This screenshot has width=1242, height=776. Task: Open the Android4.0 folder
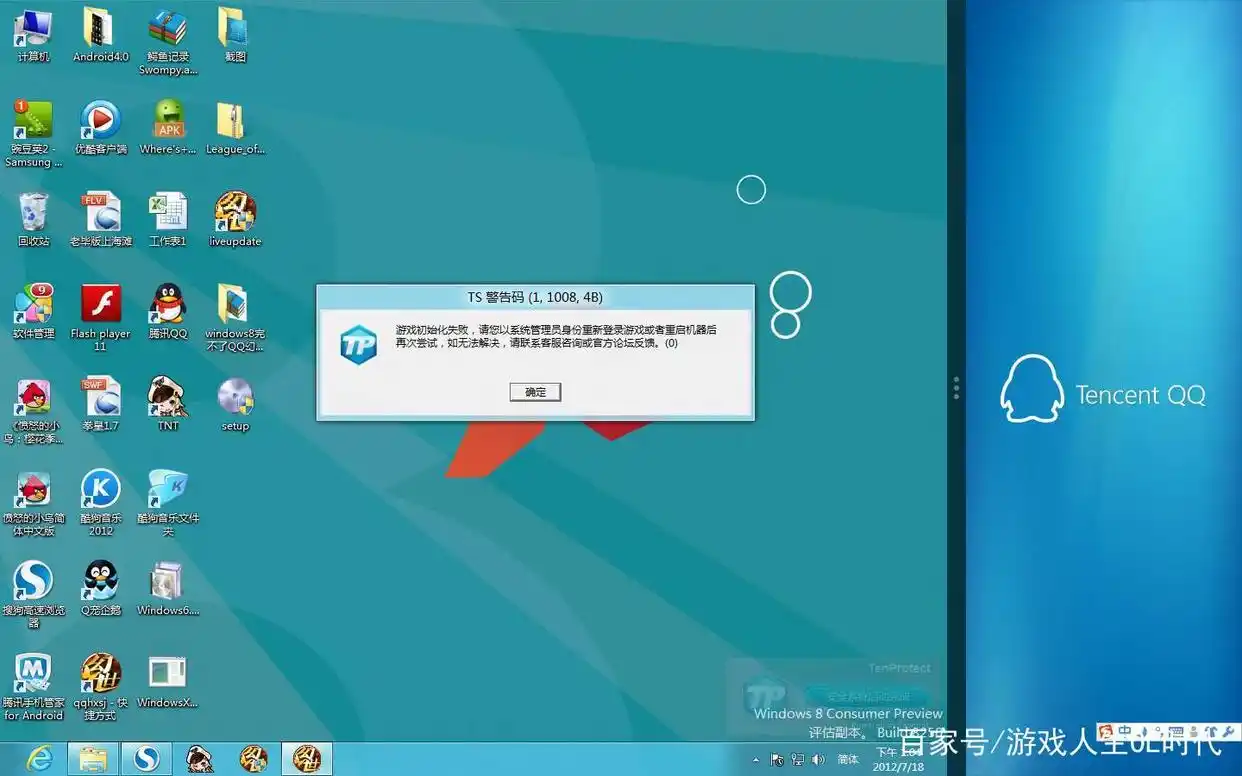[100, 29]
